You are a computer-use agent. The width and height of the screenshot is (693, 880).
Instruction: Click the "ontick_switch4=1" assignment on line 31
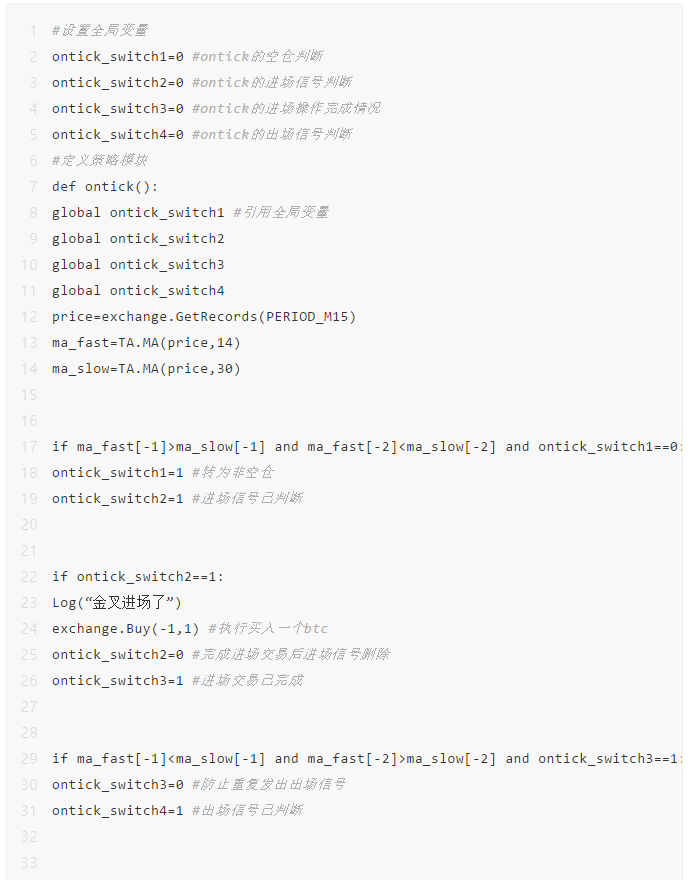tap(117, 810)
